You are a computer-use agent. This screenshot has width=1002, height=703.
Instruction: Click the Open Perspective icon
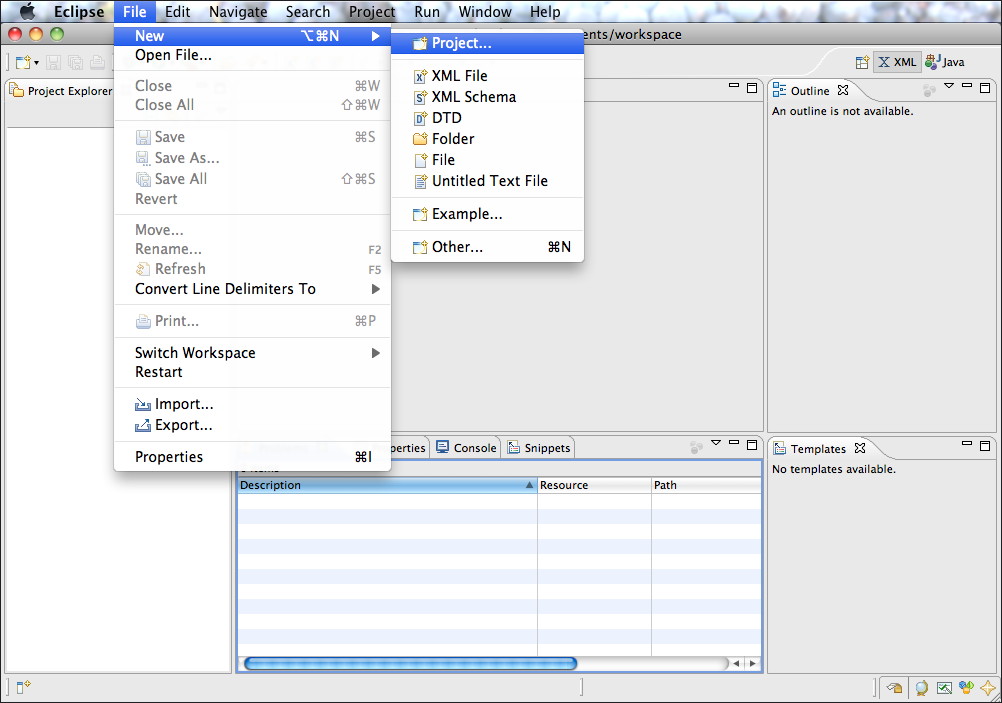[862, 62]
